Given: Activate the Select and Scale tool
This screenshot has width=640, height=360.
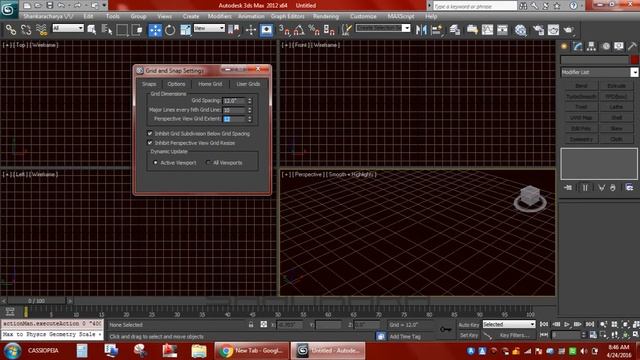Looking at the screenshot, I should (x=185, y=30).
